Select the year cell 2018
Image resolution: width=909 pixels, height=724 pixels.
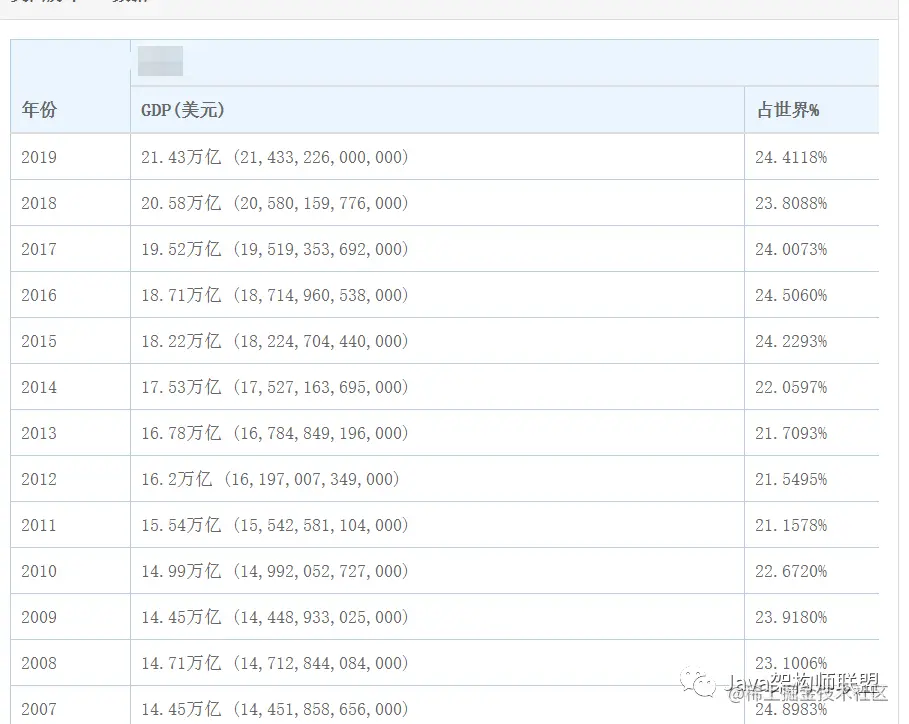click(39, 203)
